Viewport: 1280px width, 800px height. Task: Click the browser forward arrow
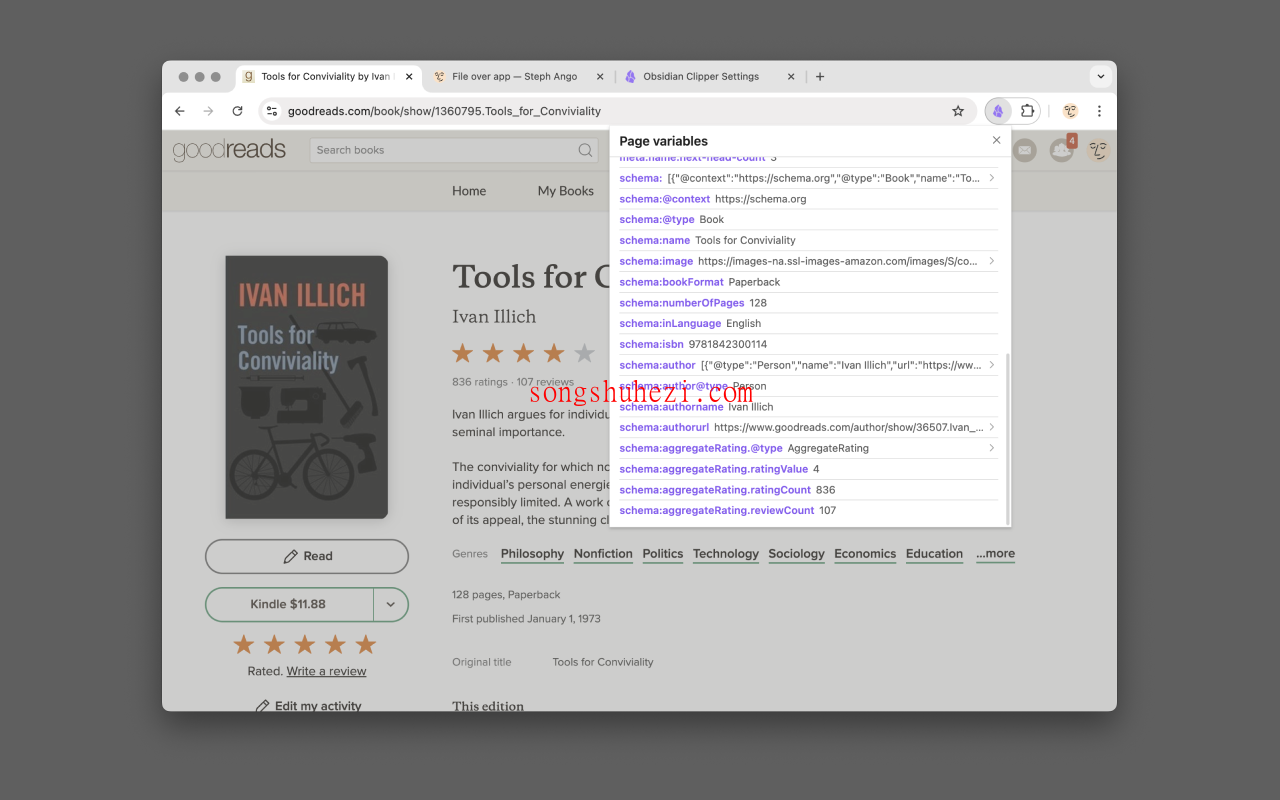coord(208,111)
